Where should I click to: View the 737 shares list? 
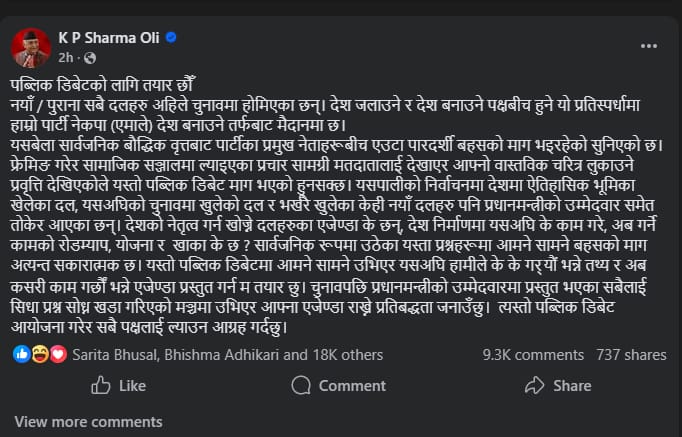[630, 353]
